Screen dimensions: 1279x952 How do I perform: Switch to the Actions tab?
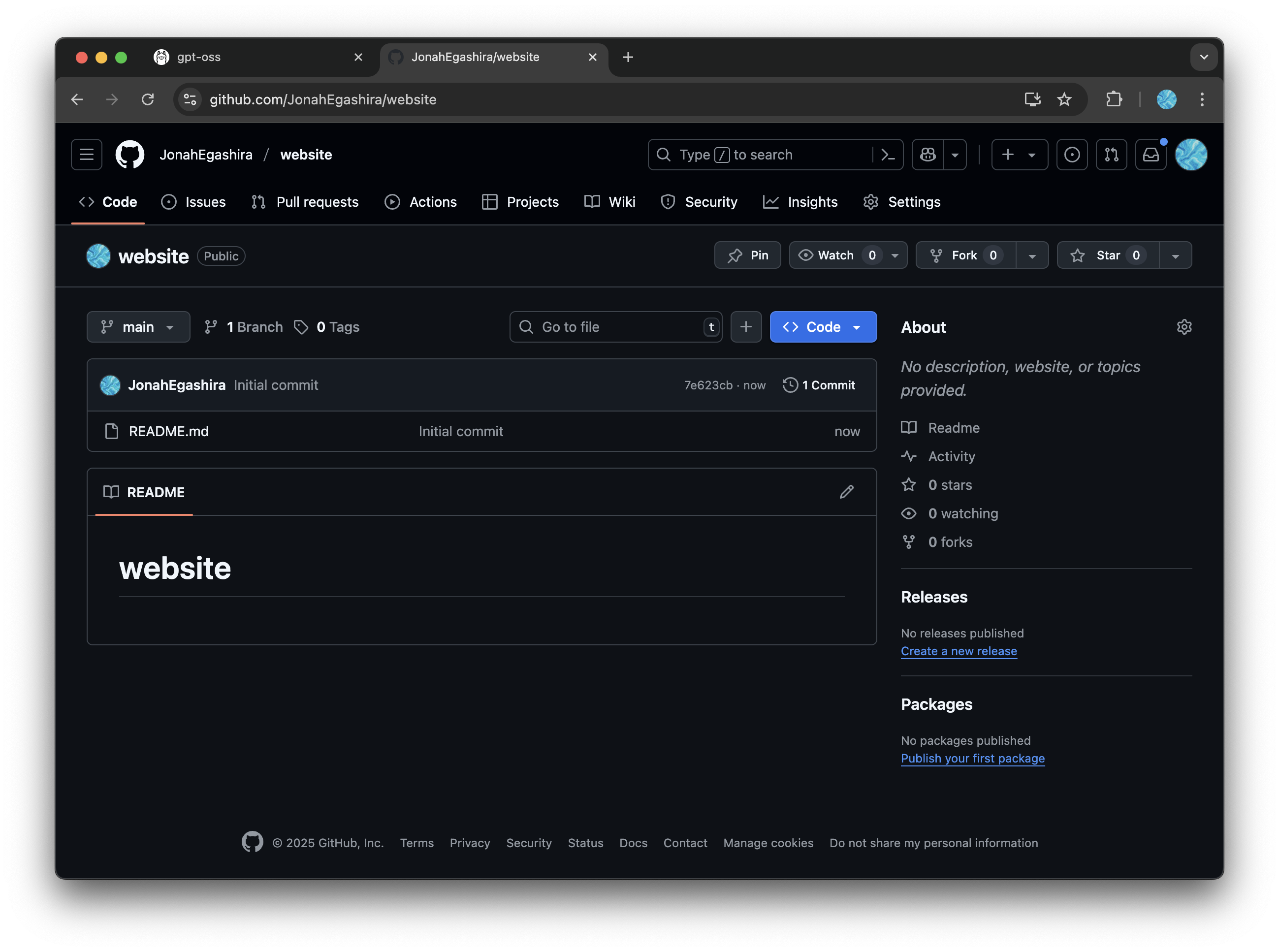(x=432, y=202)
